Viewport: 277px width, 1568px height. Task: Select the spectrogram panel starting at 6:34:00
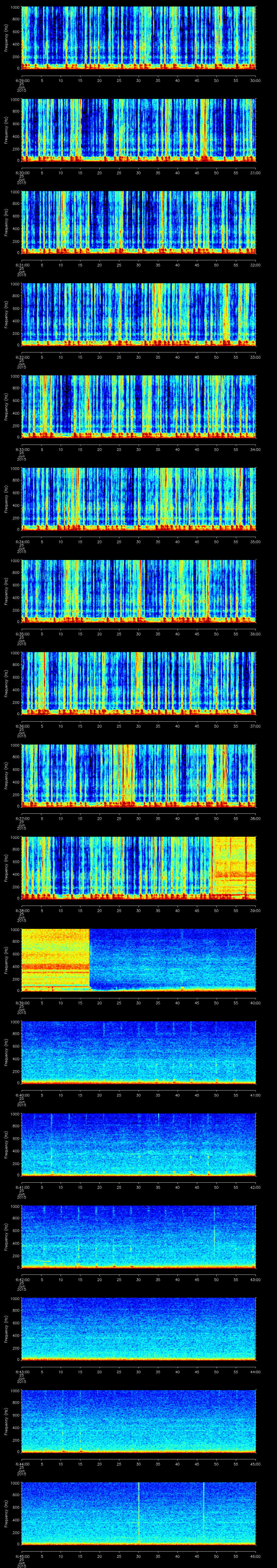pos(139,499)
